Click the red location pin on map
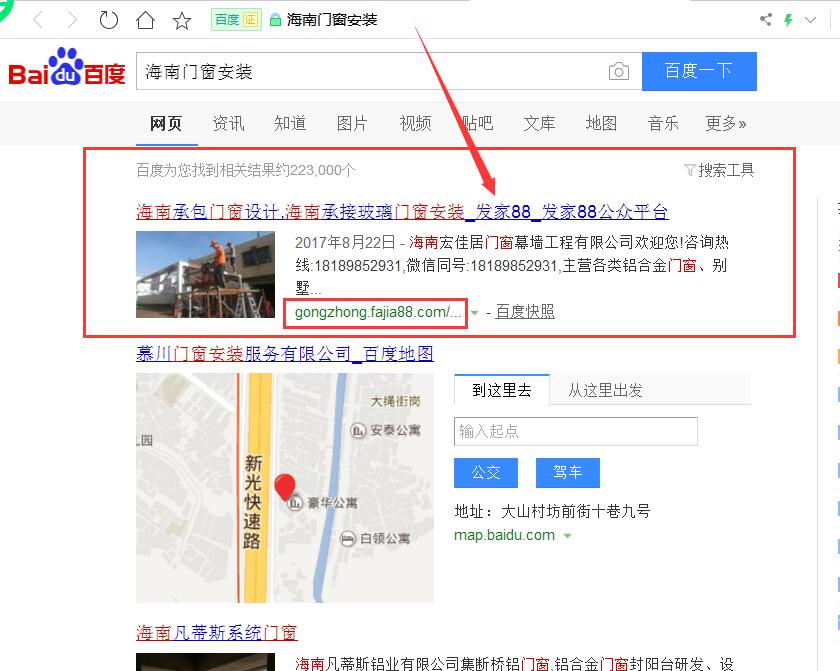The image size is (840, 671). pos(285,487)
